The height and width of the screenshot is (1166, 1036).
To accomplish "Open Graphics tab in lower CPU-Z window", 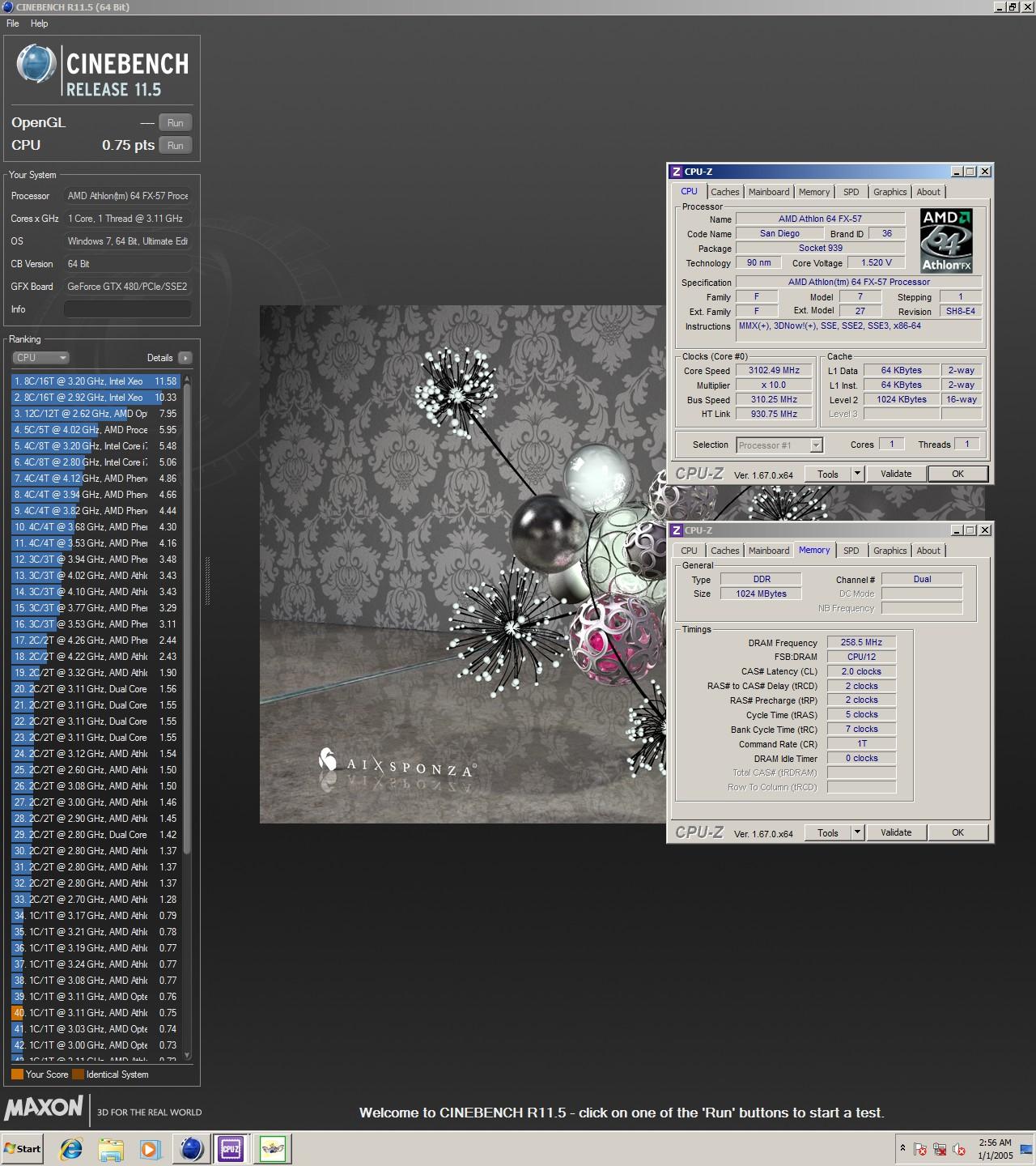I will click(x=890, y=551).
